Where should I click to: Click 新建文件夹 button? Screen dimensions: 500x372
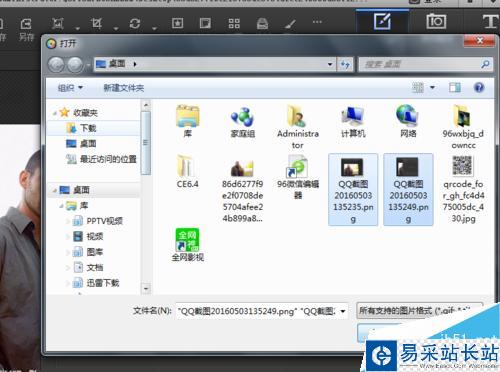(124, 88)
